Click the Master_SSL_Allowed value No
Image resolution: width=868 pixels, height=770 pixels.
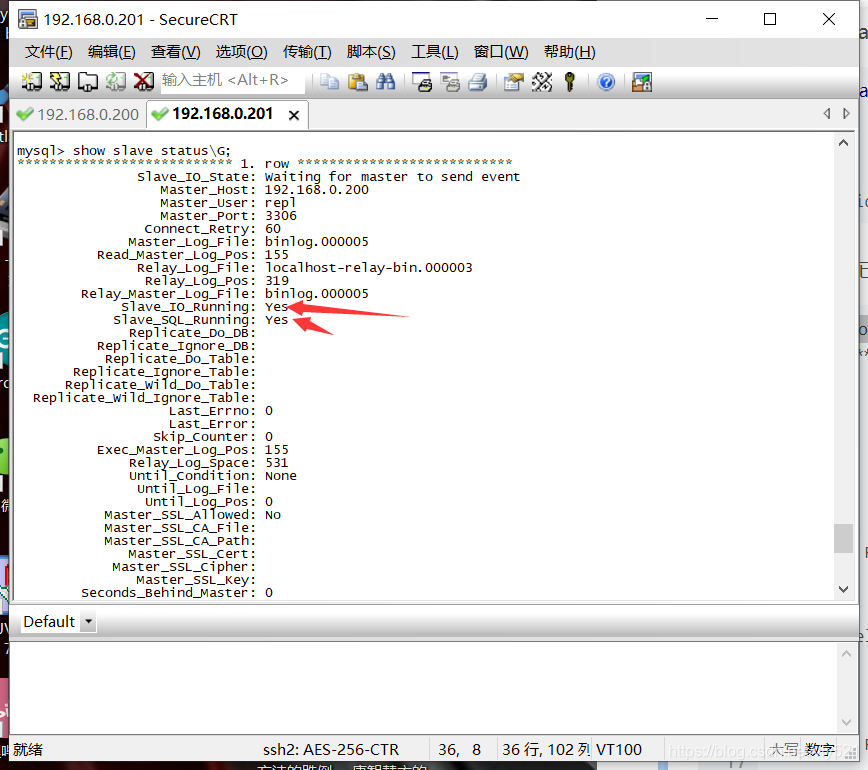(x=273, y=515)
